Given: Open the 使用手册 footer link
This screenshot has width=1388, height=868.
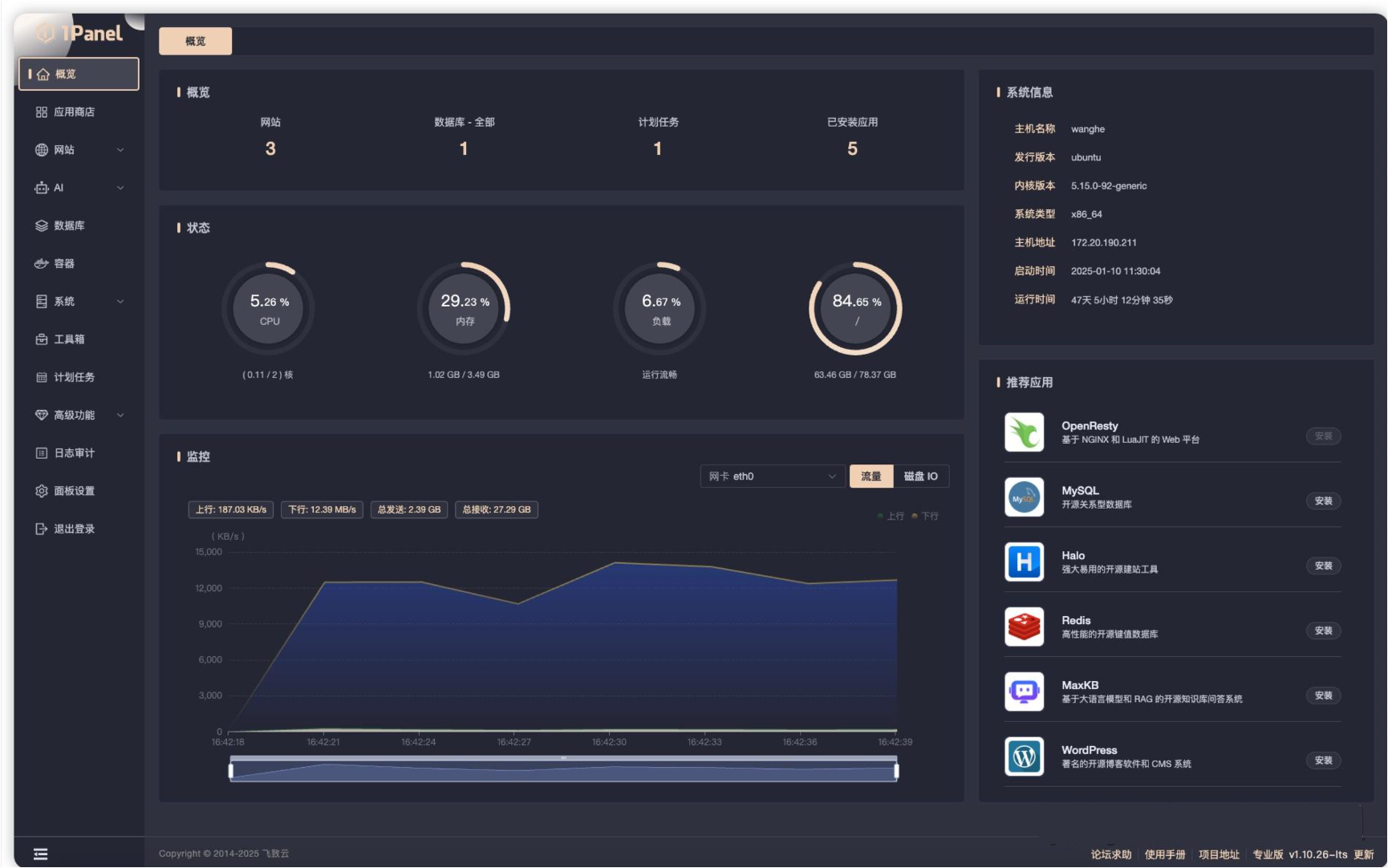Looking at the screenshot, I should click(1164, 854).
